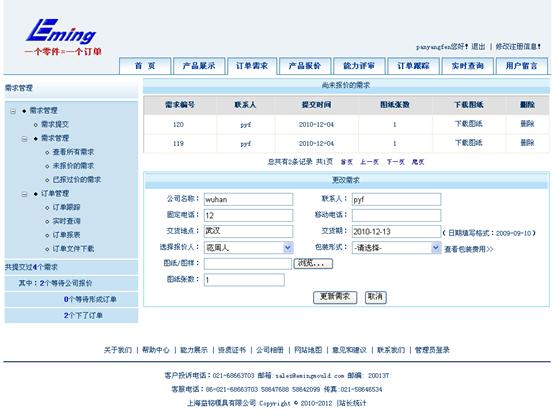The height and width of the screenshot is (417, 553).
Task: Open 帮助中心 footer link
Action: pyautogui.click(x=156, y=350)
